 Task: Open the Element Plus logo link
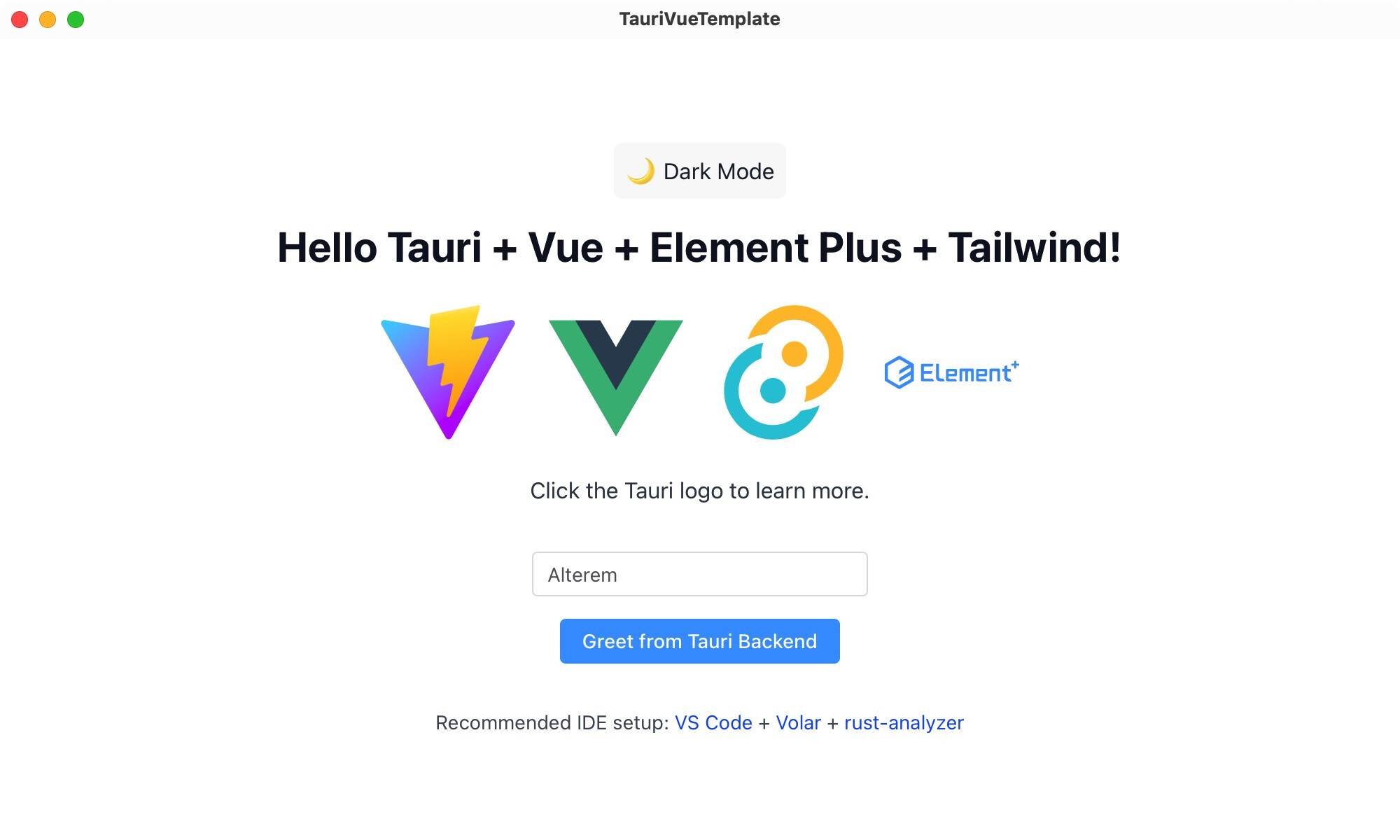[x=952, y=372]
